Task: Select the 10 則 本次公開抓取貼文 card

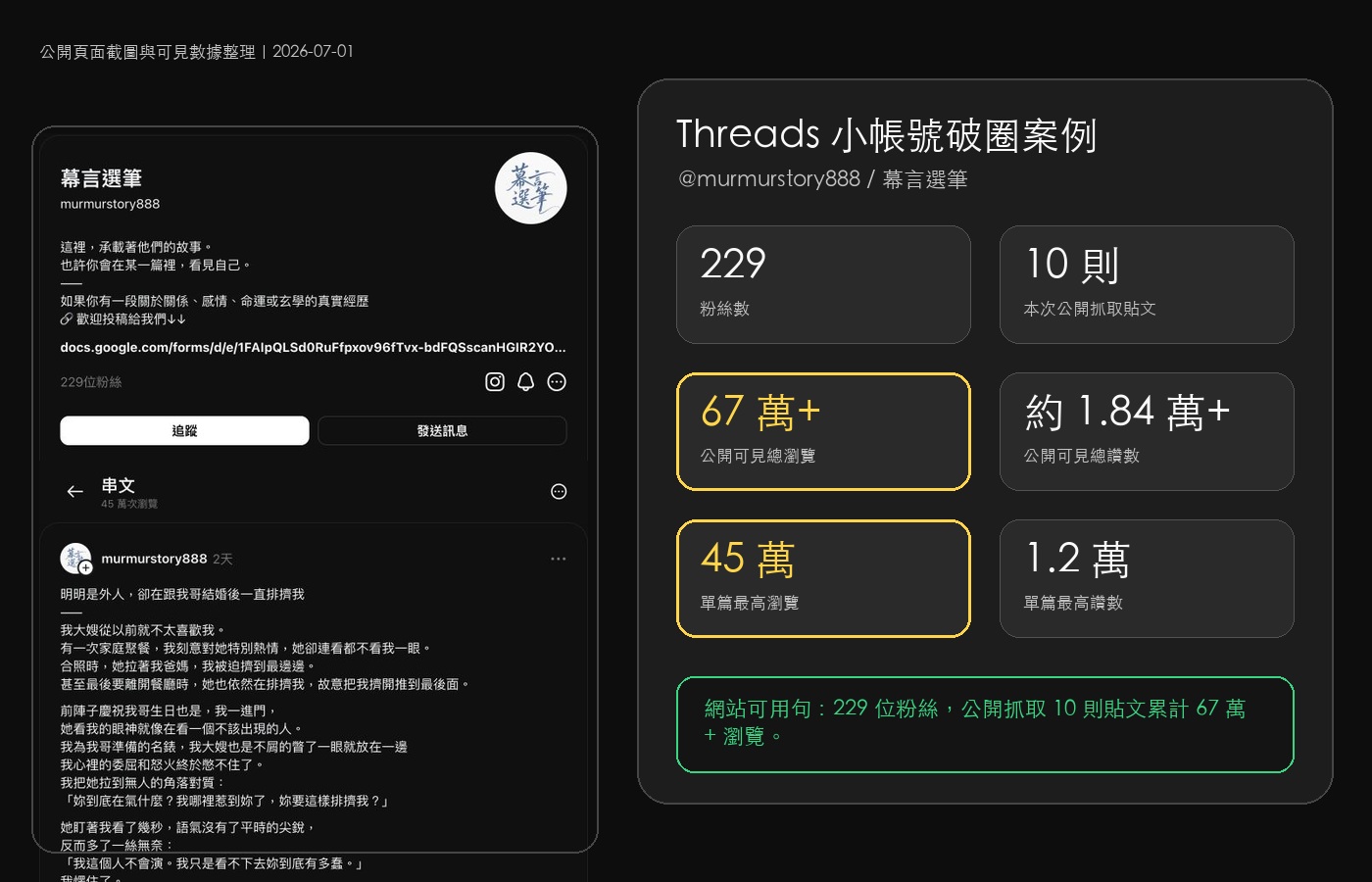Action: [x=1147, y=284]
